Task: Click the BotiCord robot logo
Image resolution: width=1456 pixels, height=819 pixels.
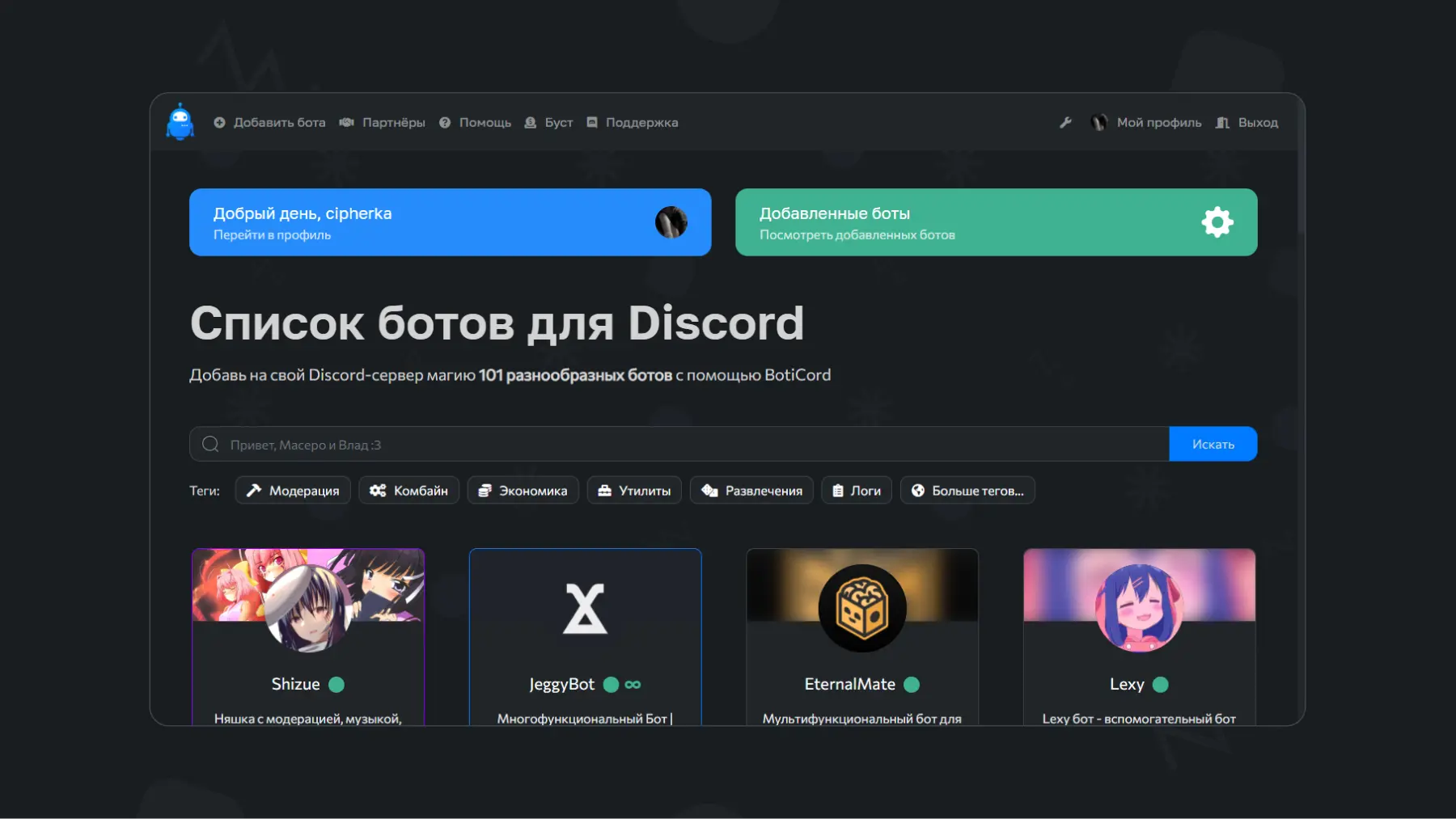Action: point(180,122)
